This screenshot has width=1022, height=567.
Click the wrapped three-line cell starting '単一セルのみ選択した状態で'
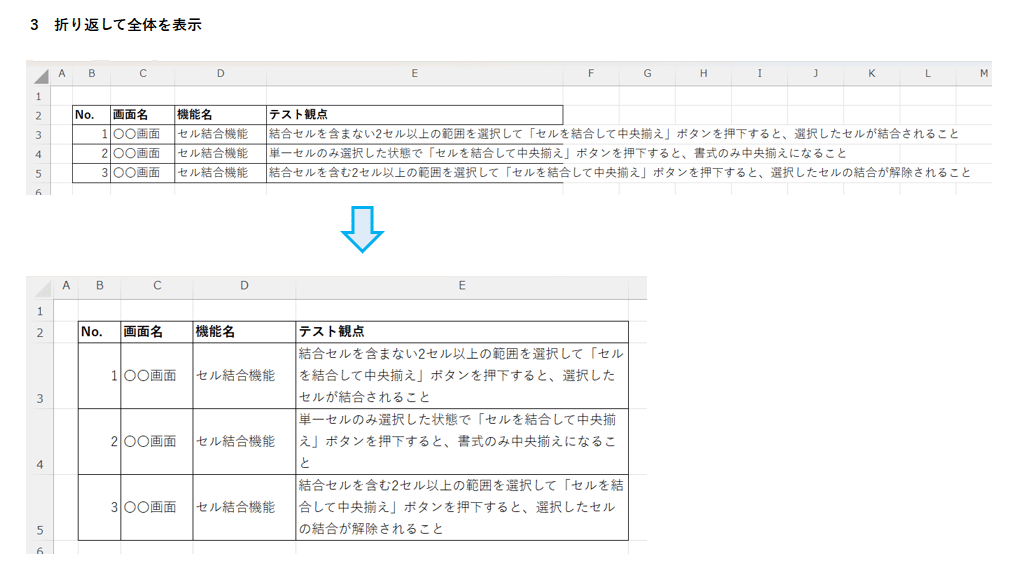(462, 442)
